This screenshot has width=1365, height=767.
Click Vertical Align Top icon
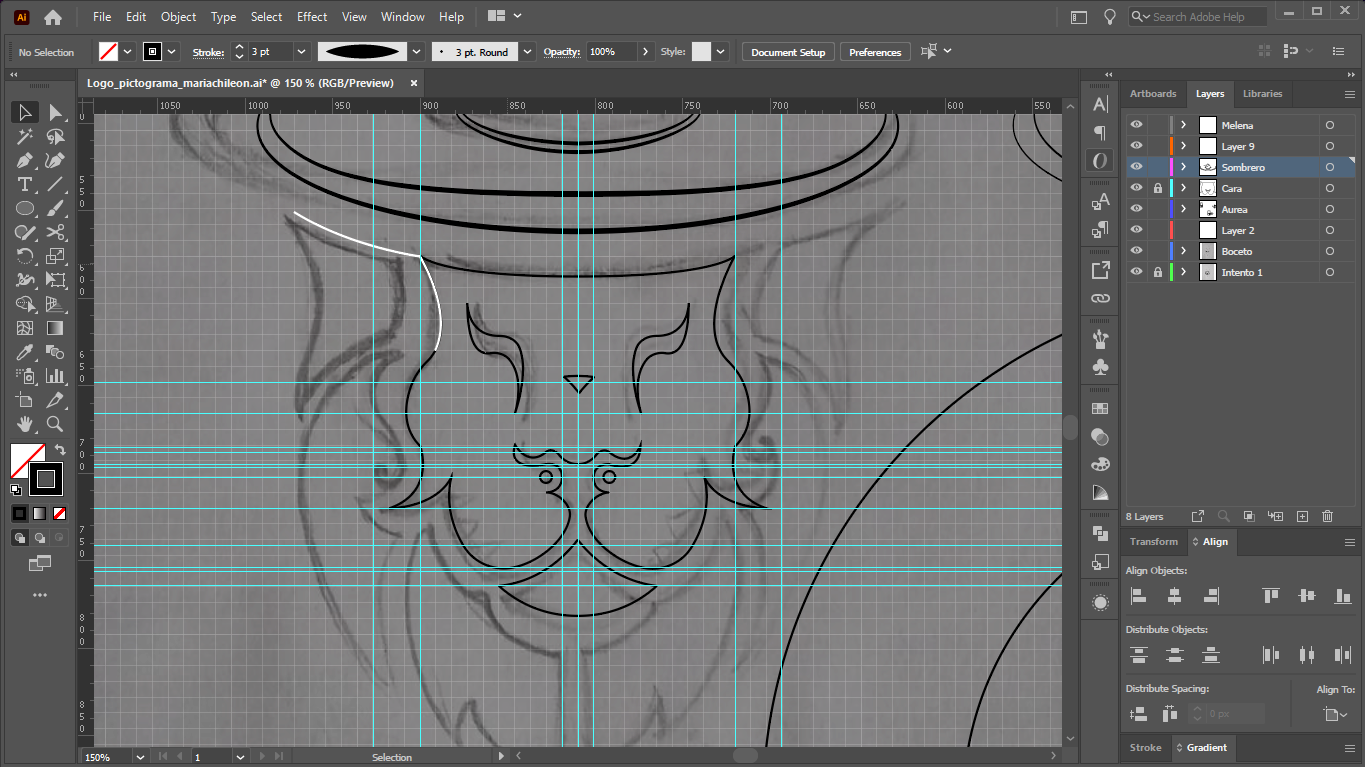[x=1271, y=596]
